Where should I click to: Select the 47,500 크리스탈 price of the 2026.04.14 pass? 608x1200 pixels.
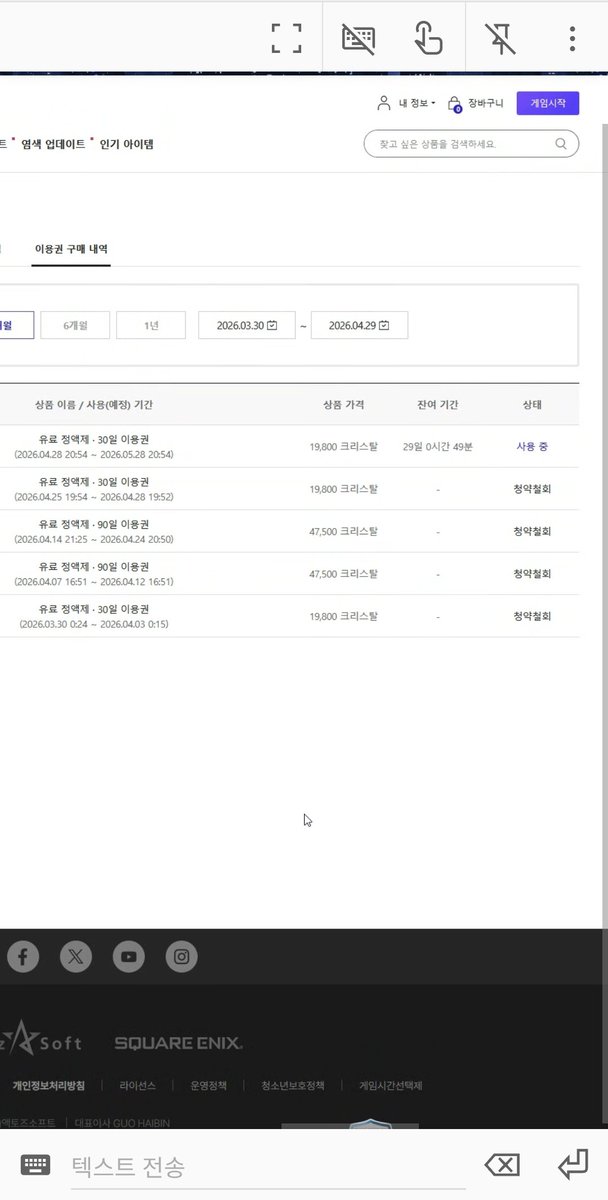click(344, 531)
